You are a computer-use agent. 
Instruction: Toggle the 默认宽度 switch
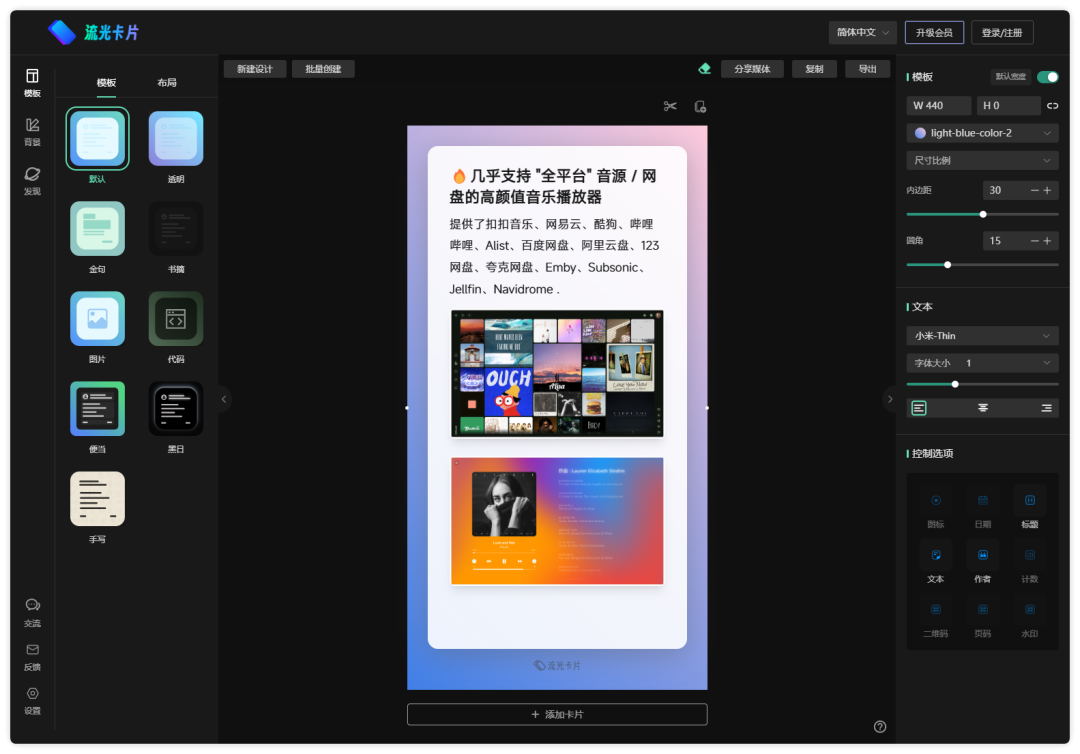tap(1047, 77)
